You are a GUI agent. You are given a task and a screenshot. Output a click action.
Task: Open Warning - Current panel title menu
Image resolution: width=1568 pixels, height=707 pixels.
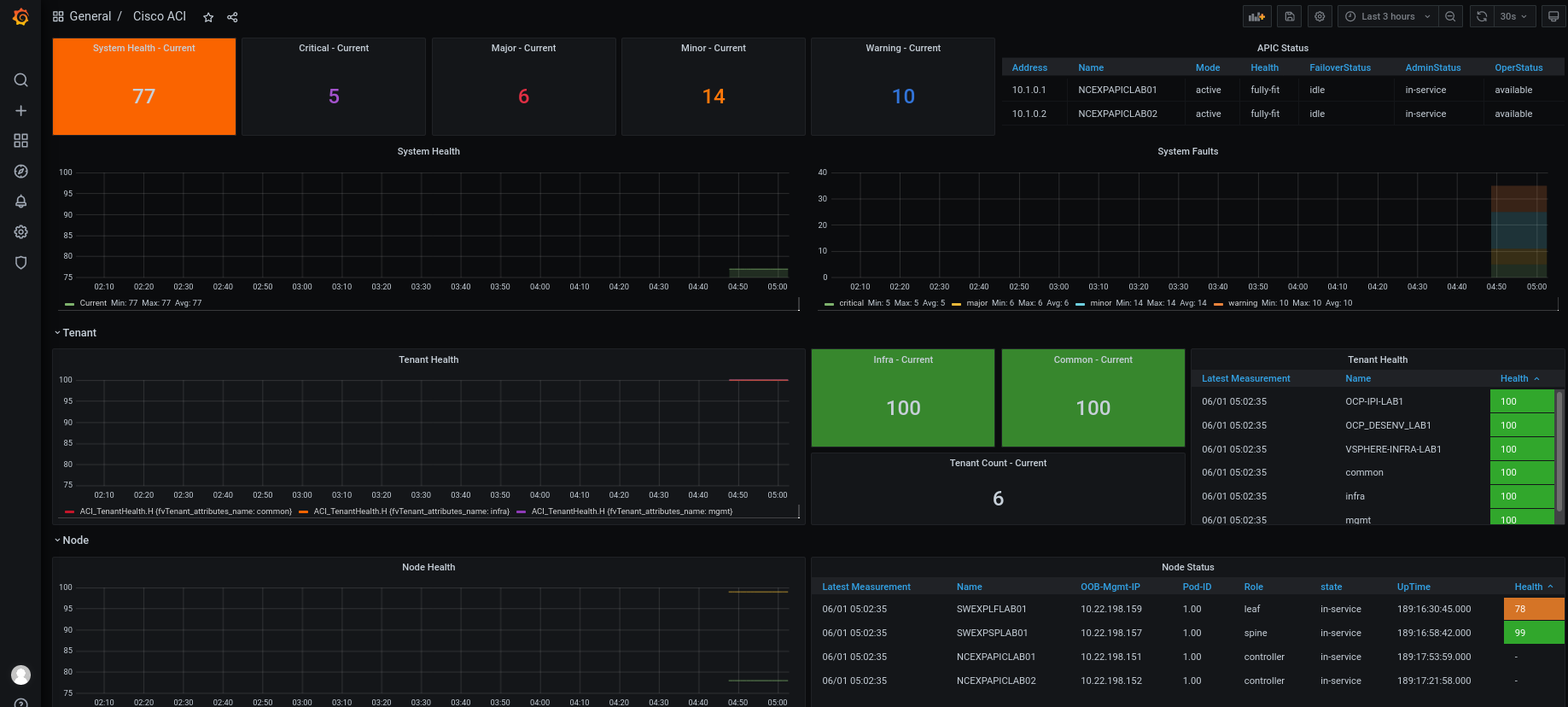[903, 48]
